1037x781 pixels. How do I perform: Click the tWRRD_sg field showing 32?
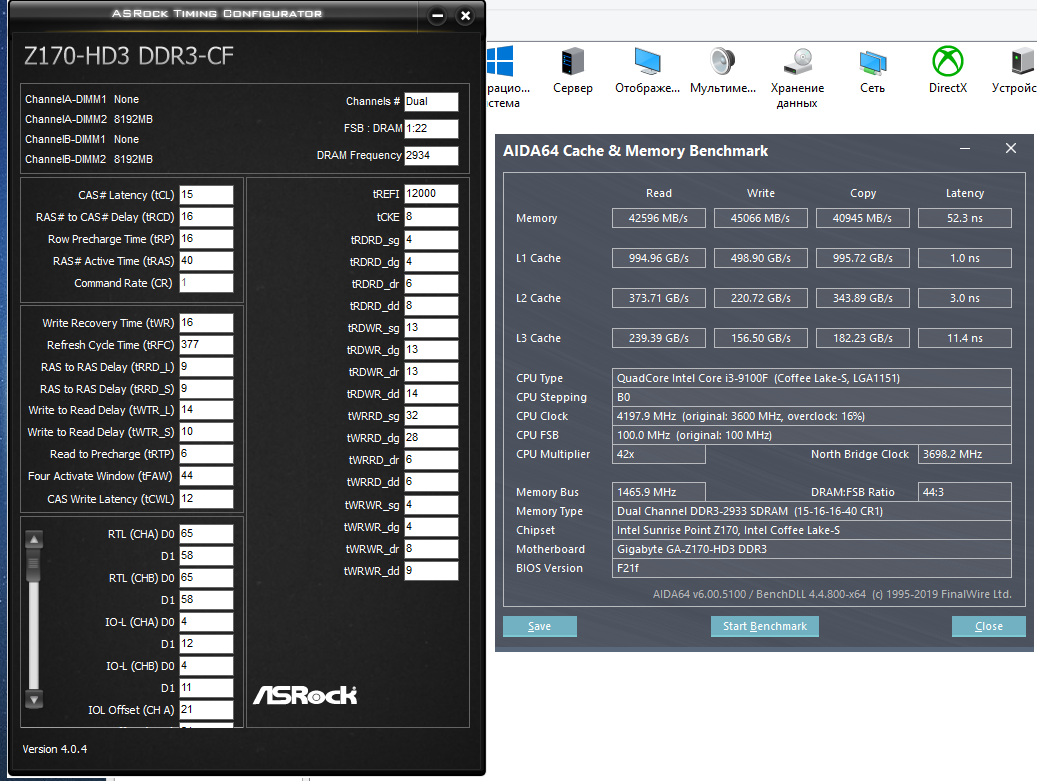tap(431, 416)
